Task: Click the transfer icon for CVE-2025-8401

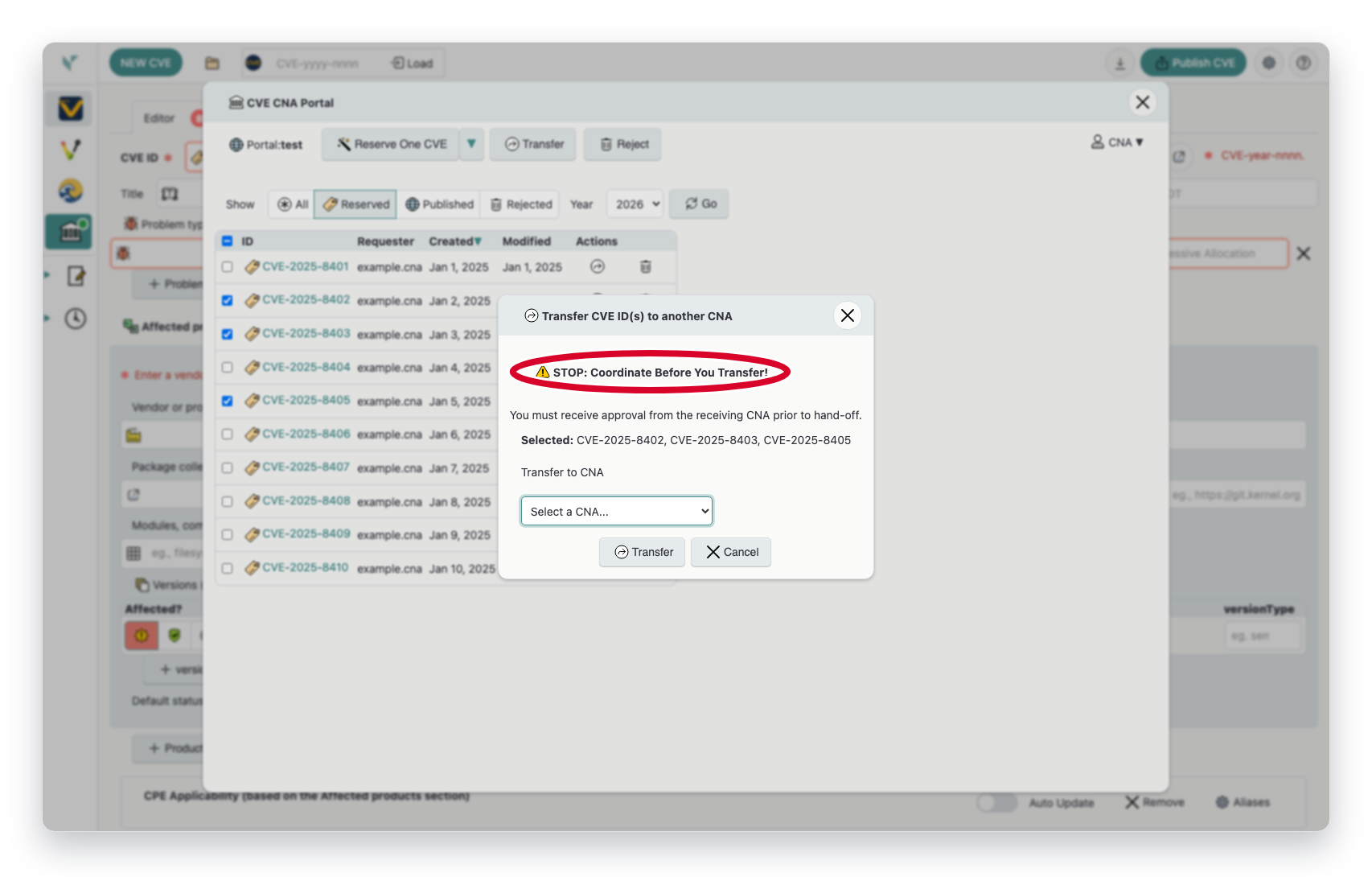Action: click(x=598, y=266)
